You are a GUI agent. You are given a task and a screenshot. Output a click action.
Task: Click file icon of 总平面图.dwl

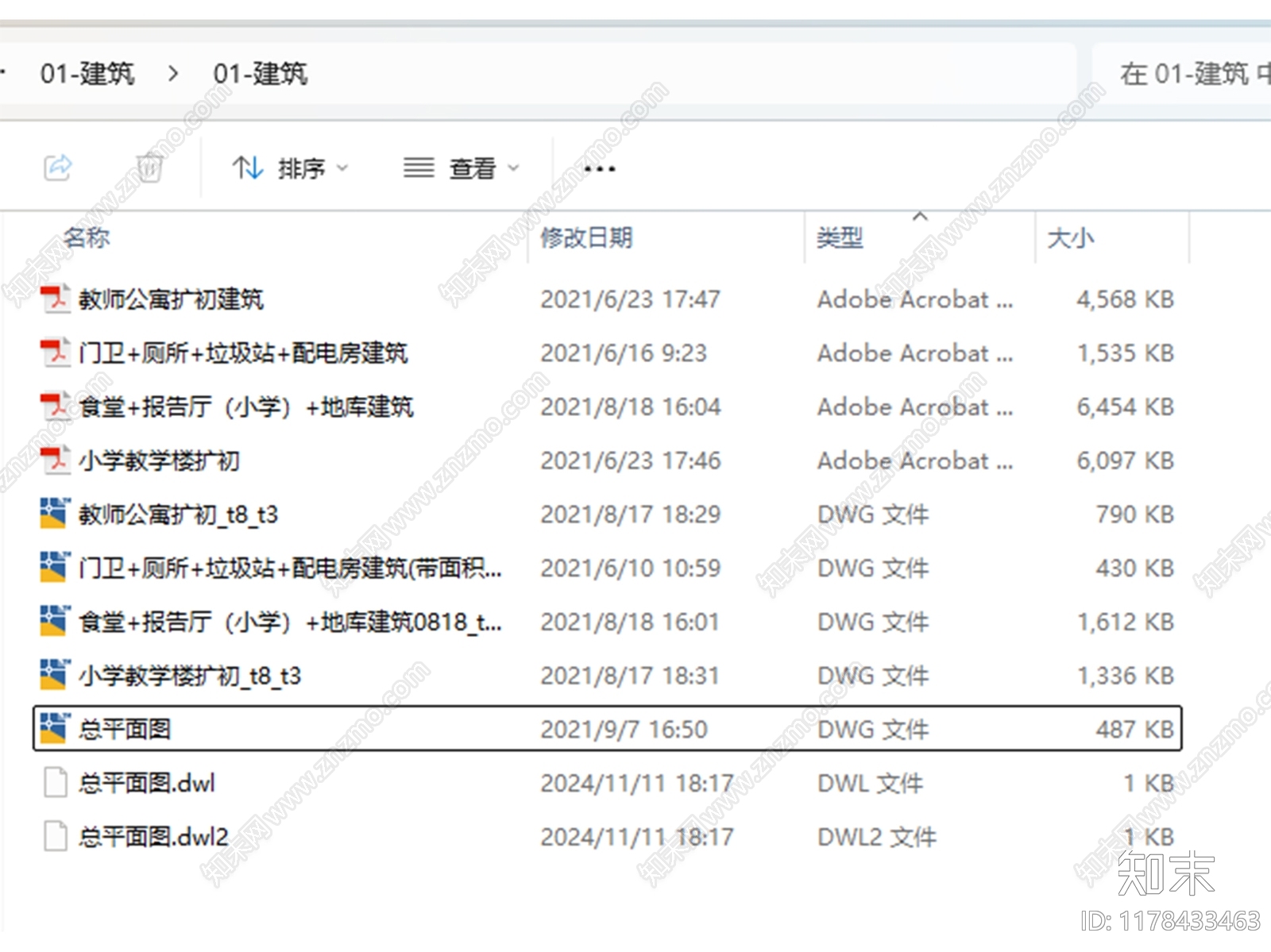[x=55, y=783]
